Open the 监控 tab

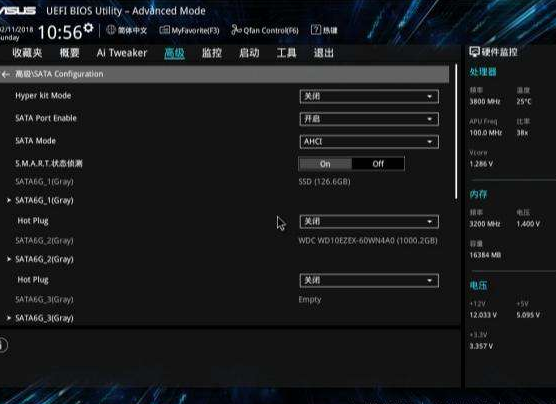pyautogui.click(x=212, y=53)
